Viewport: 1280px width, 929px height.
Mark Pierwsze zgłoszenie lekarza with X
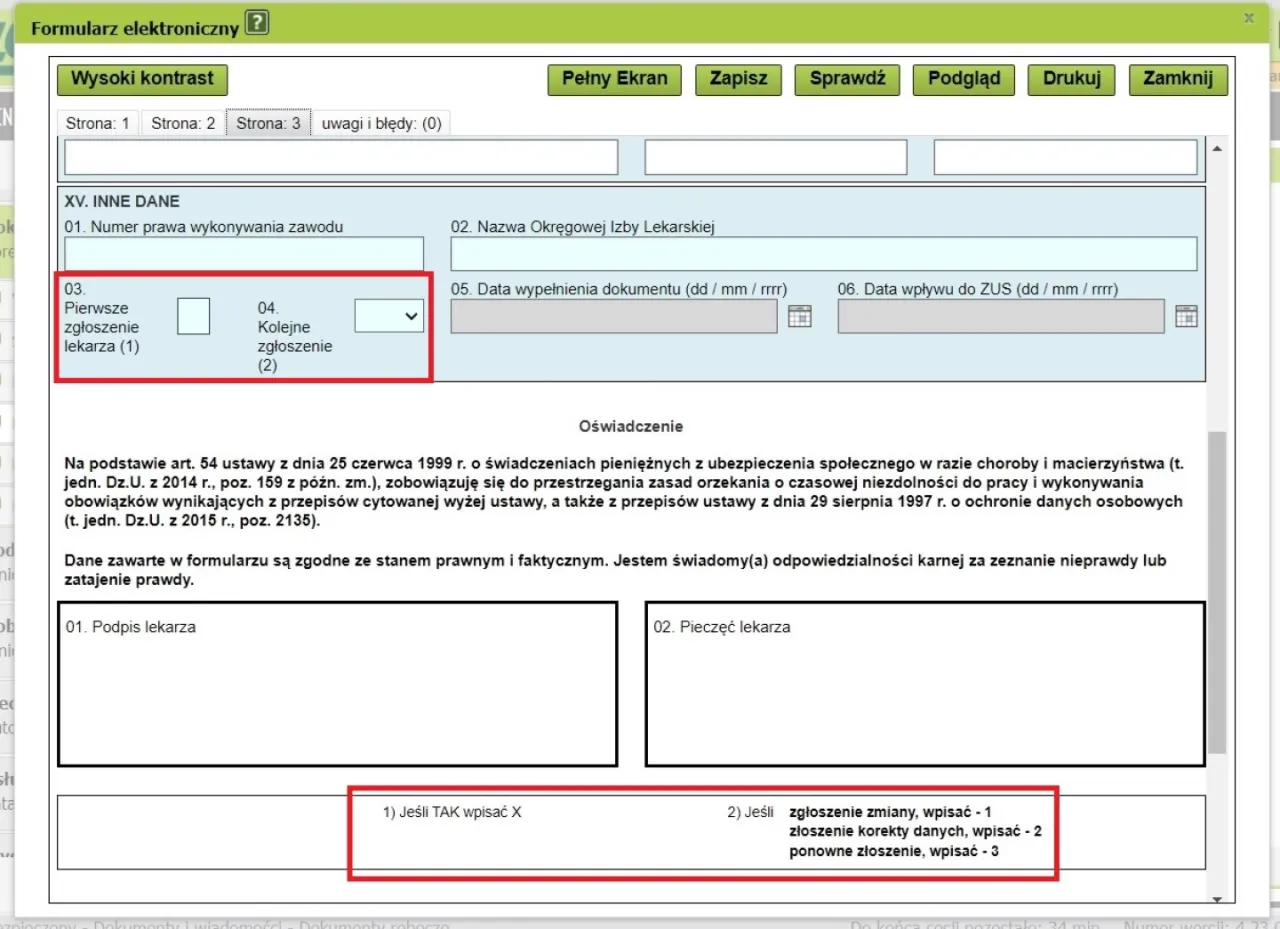point(193,315)
